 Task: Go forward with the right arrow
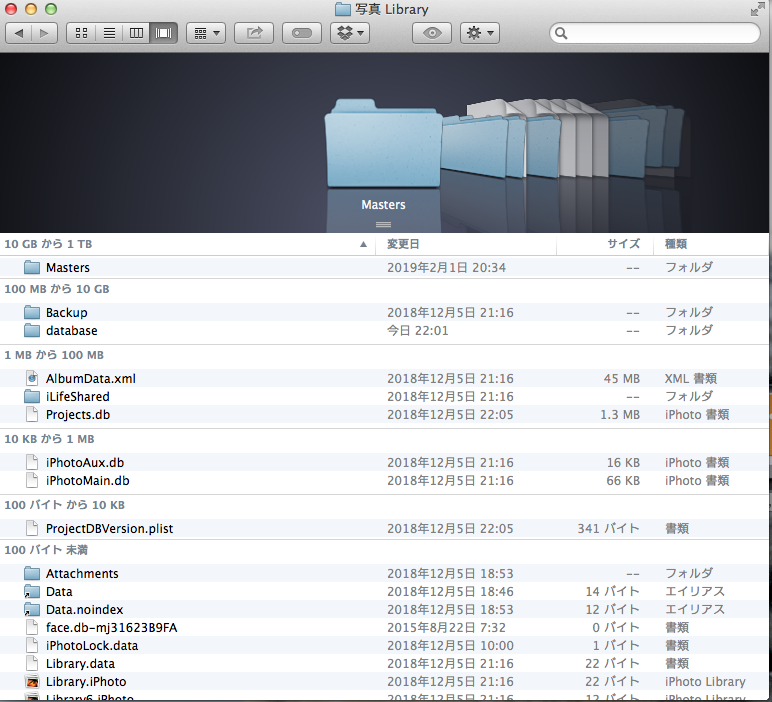(x=45, y=33)
